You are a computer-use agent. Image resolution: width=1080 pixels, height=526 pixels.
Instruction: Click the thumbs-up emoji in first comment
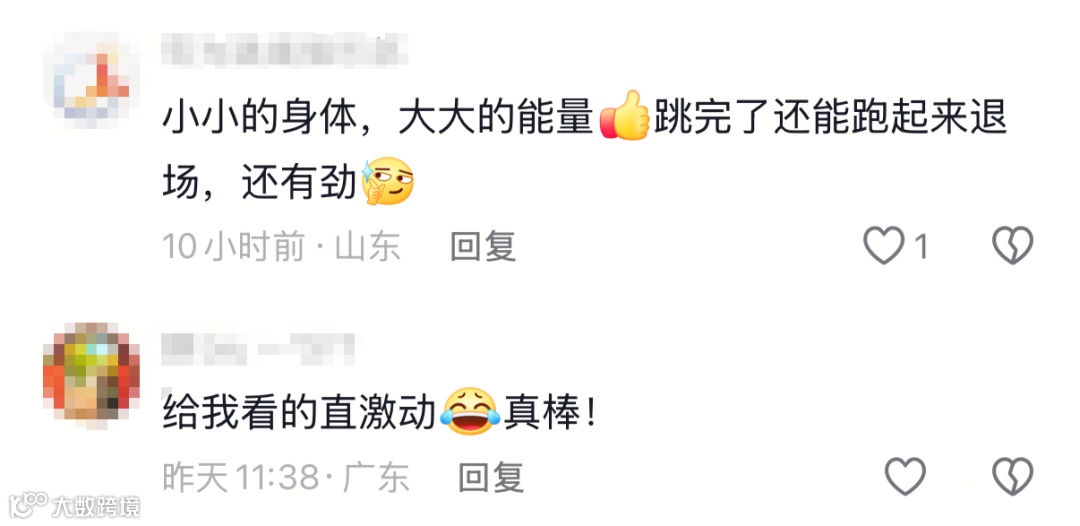(x=625, y=116)
